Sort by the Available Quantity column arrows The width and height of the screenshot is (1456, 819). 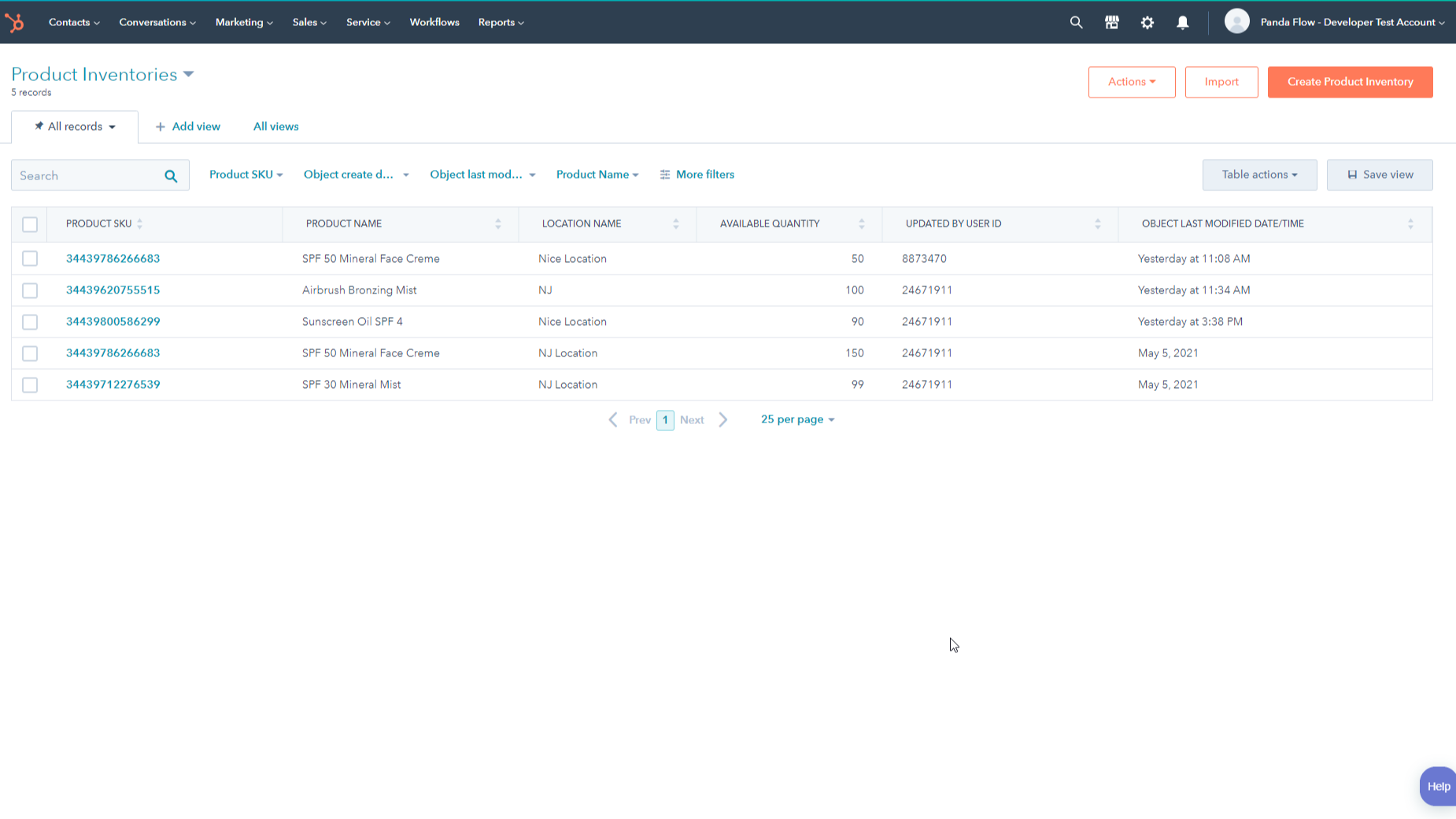[x=862, y=223]
